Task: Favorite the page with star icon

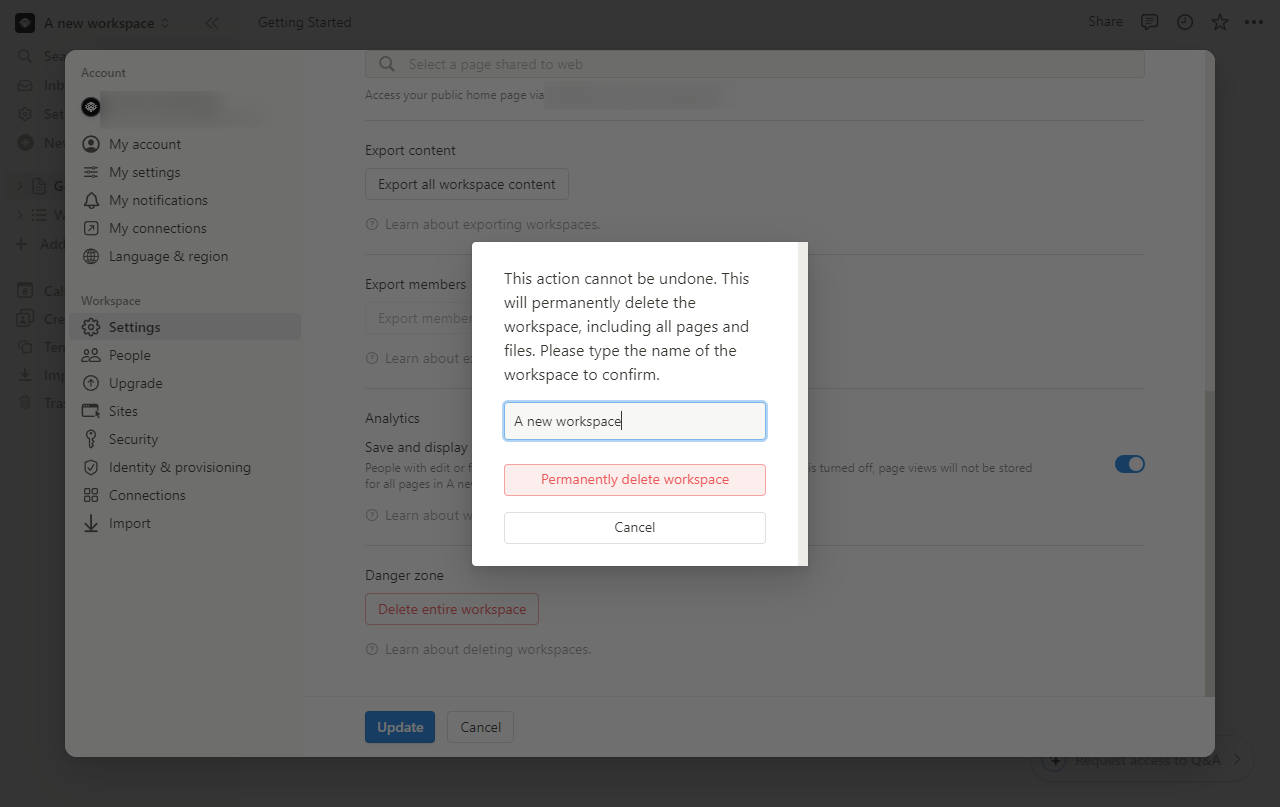Action: 1220,22
